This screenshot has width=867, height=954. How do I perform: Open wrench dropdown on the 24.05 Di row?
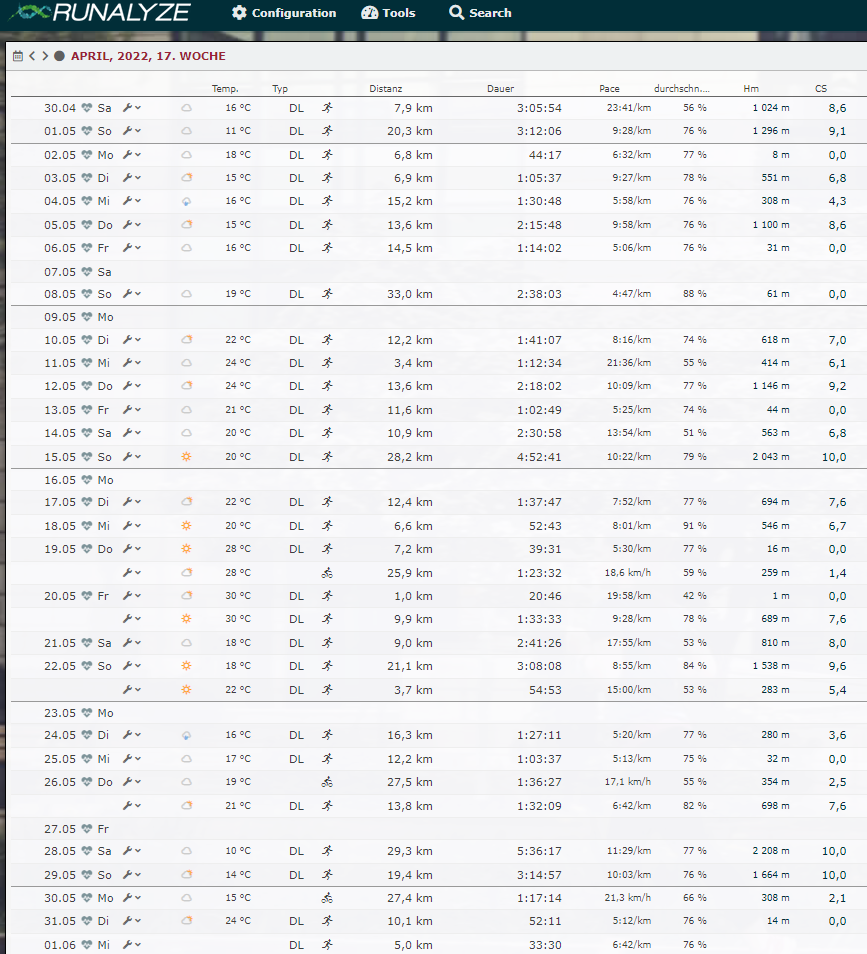(131, 735)
